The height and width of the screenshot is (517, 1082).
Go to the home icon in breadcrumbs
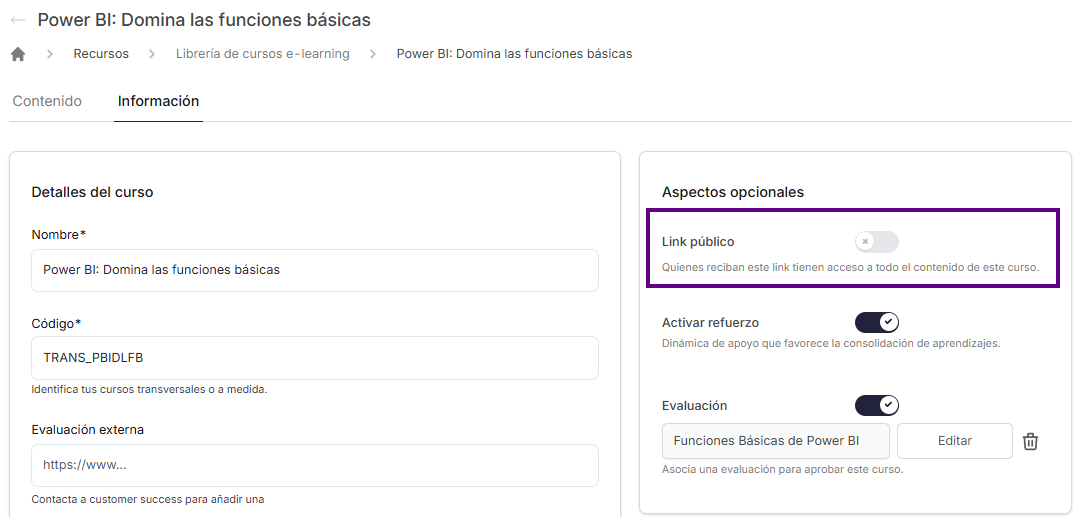(18, 54)
